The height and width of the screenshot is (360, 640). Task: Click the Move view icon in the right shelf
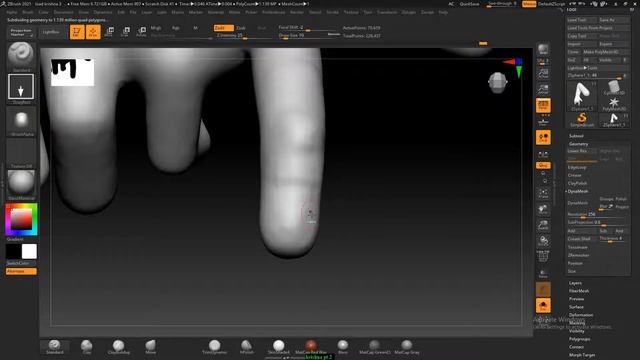coord(543,210)
